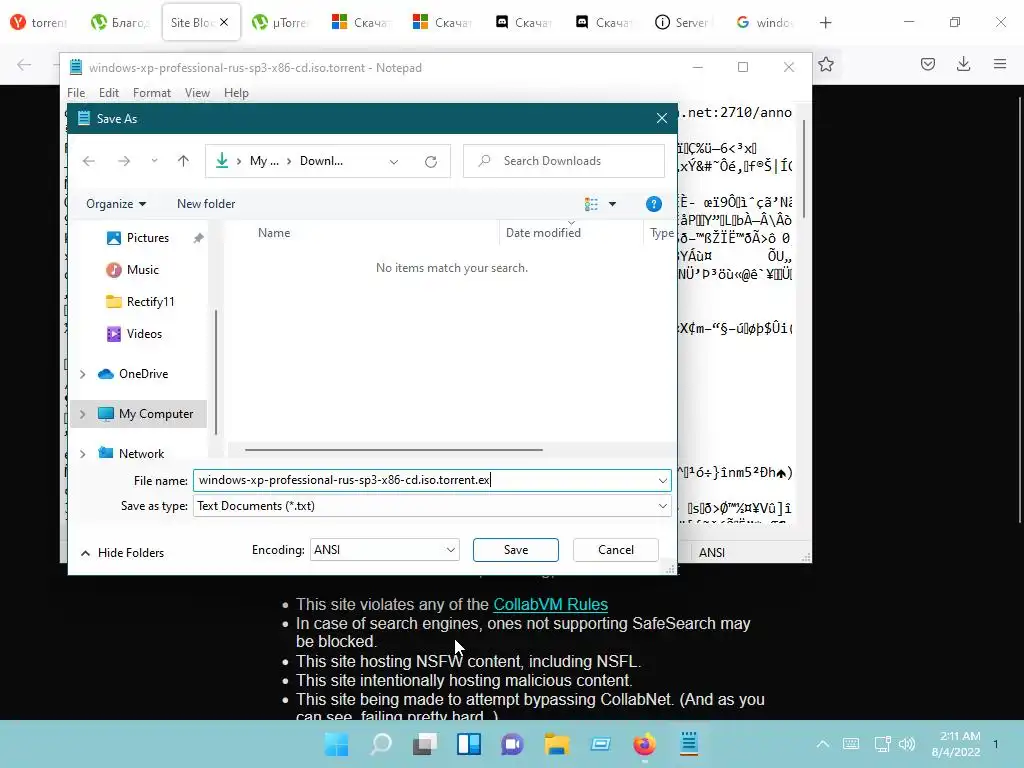Change the view layout icon
This screenshot has width=1024, height=768.
(x=591, y=204)
